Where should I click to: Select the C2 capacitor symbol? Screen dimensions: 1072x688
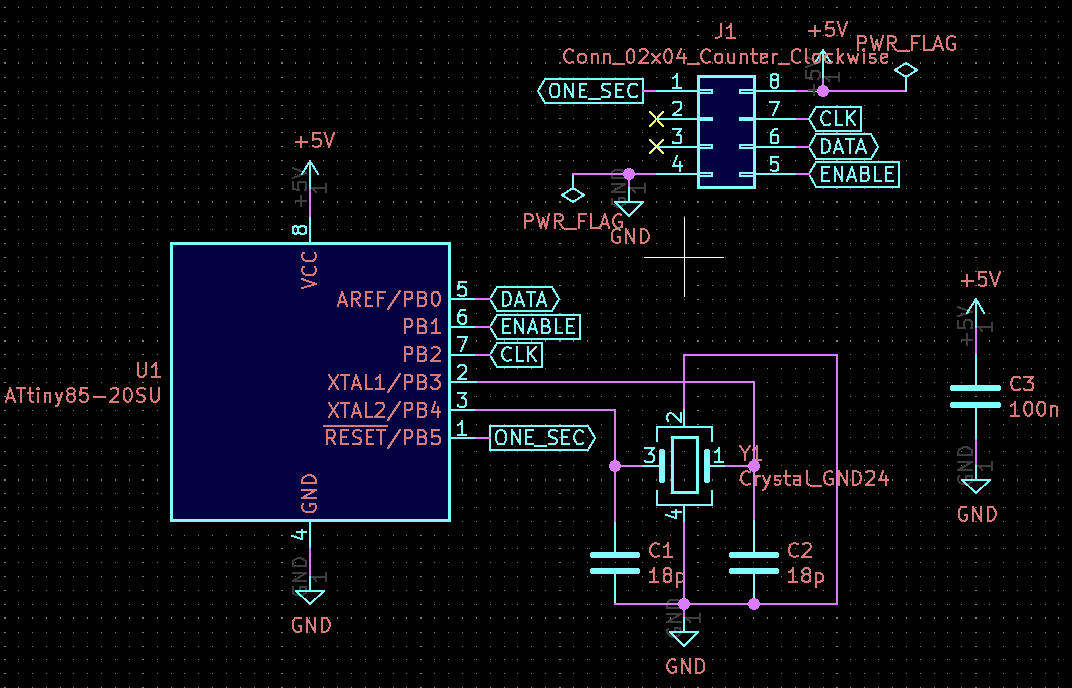754,562
